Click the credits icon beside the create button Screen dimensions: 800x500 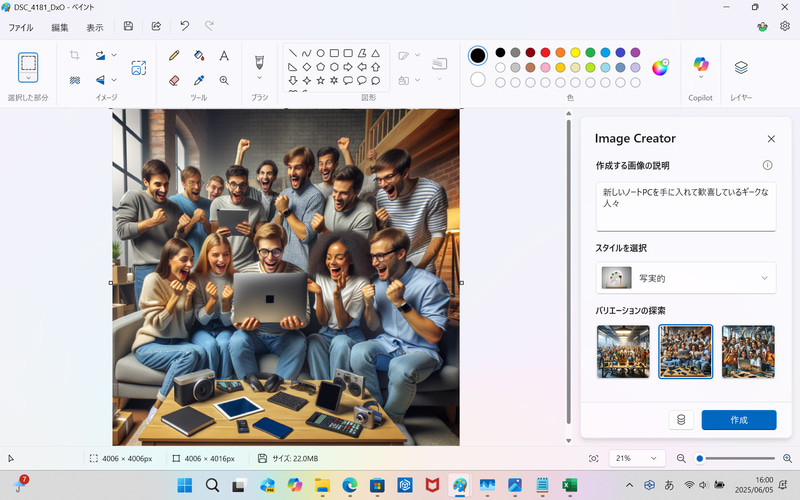coord(681,420)
